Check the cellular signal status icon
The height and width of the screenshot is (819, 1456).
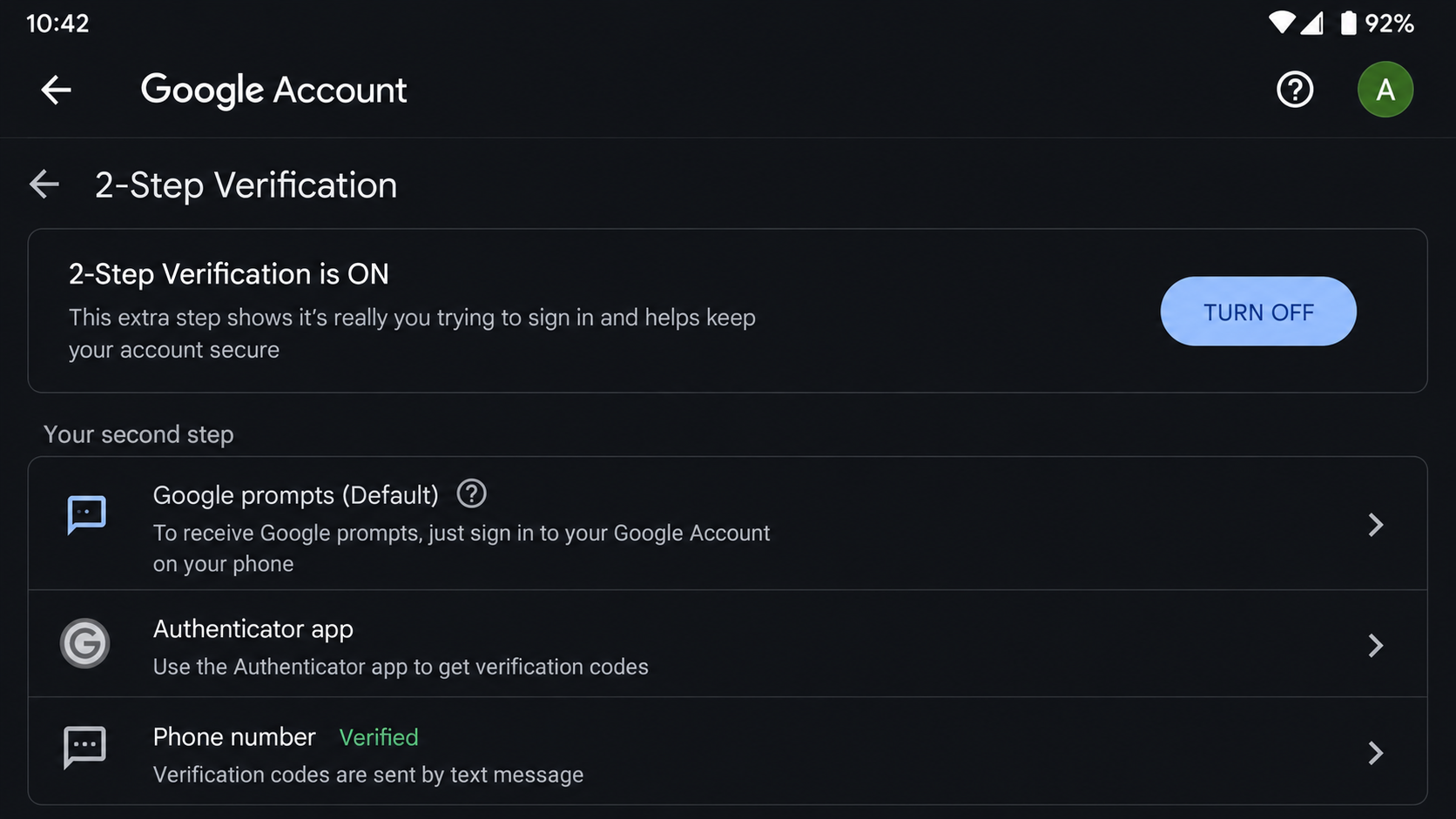1312,23
